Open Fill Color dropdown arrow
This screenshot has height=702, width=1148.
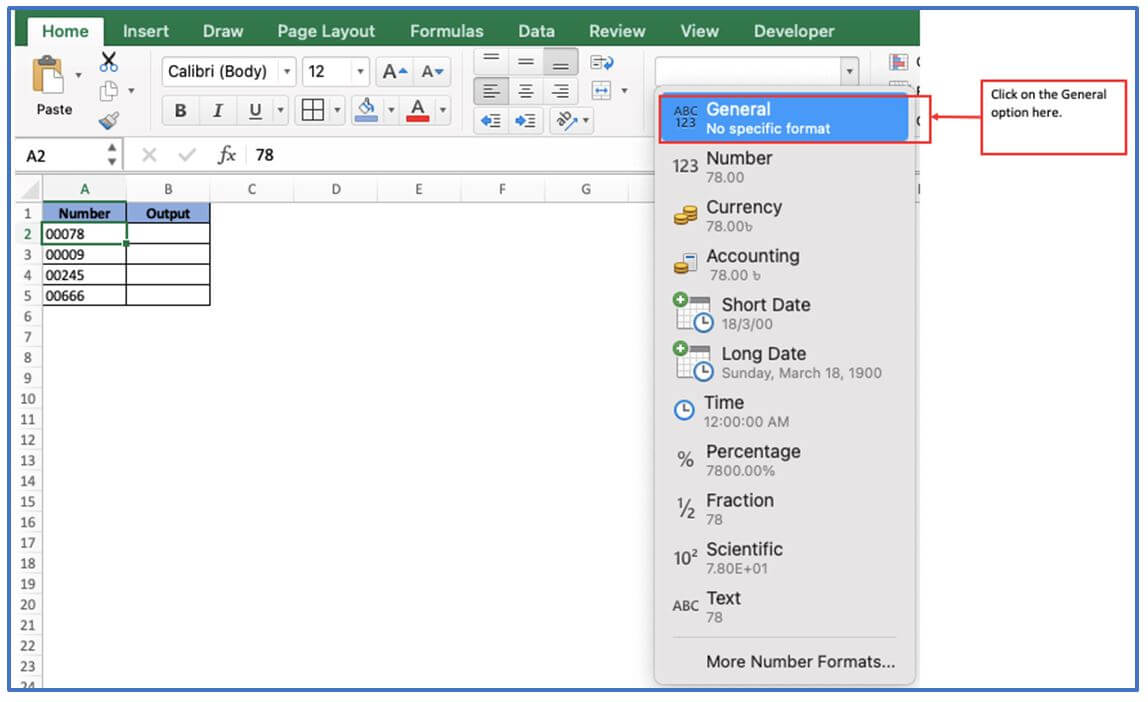click(391, 111)
